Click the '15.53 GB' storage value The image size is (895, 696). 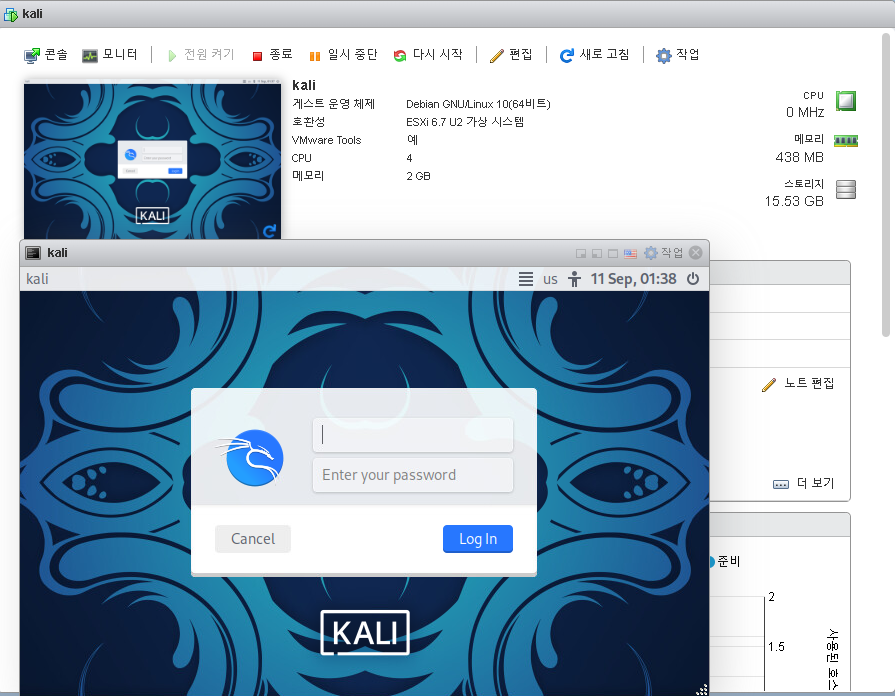click(x=794, y=201)
